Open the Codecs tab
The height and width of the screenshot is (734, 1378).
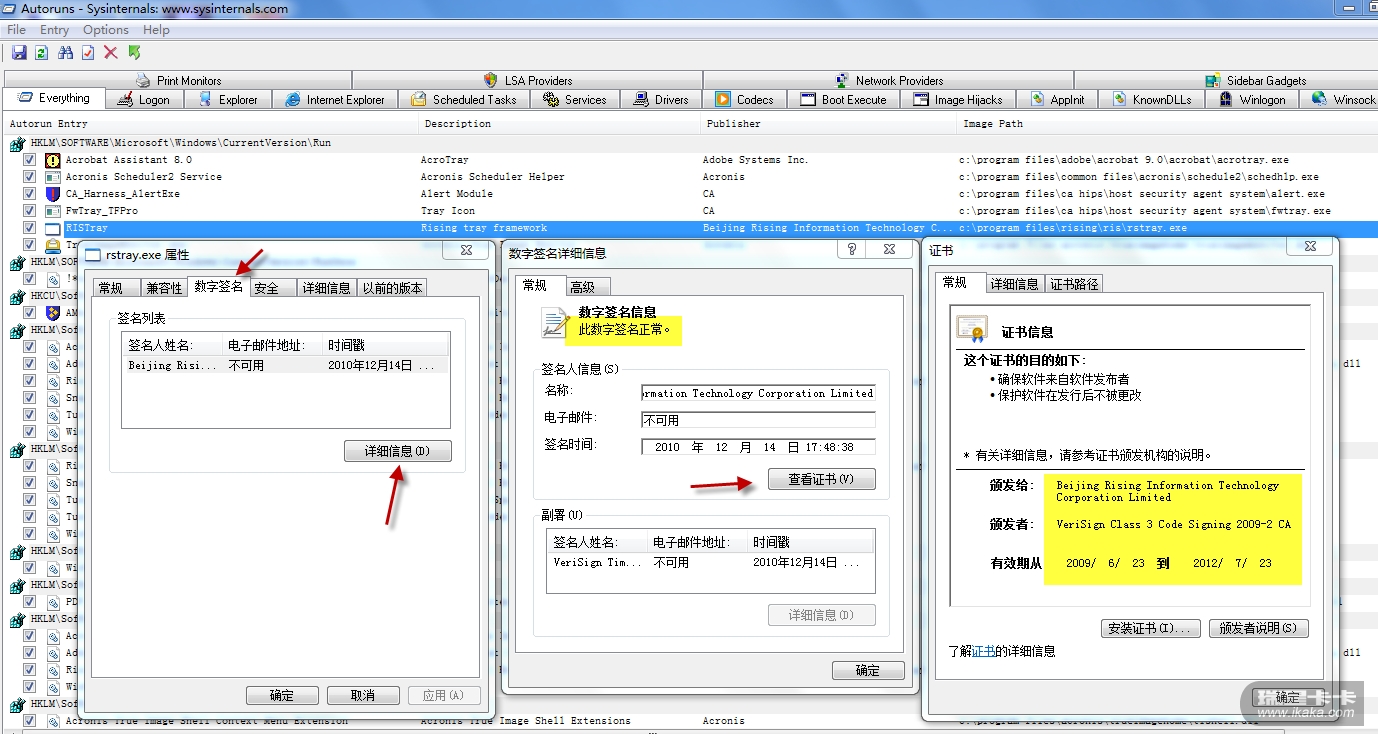pos(745,99)
